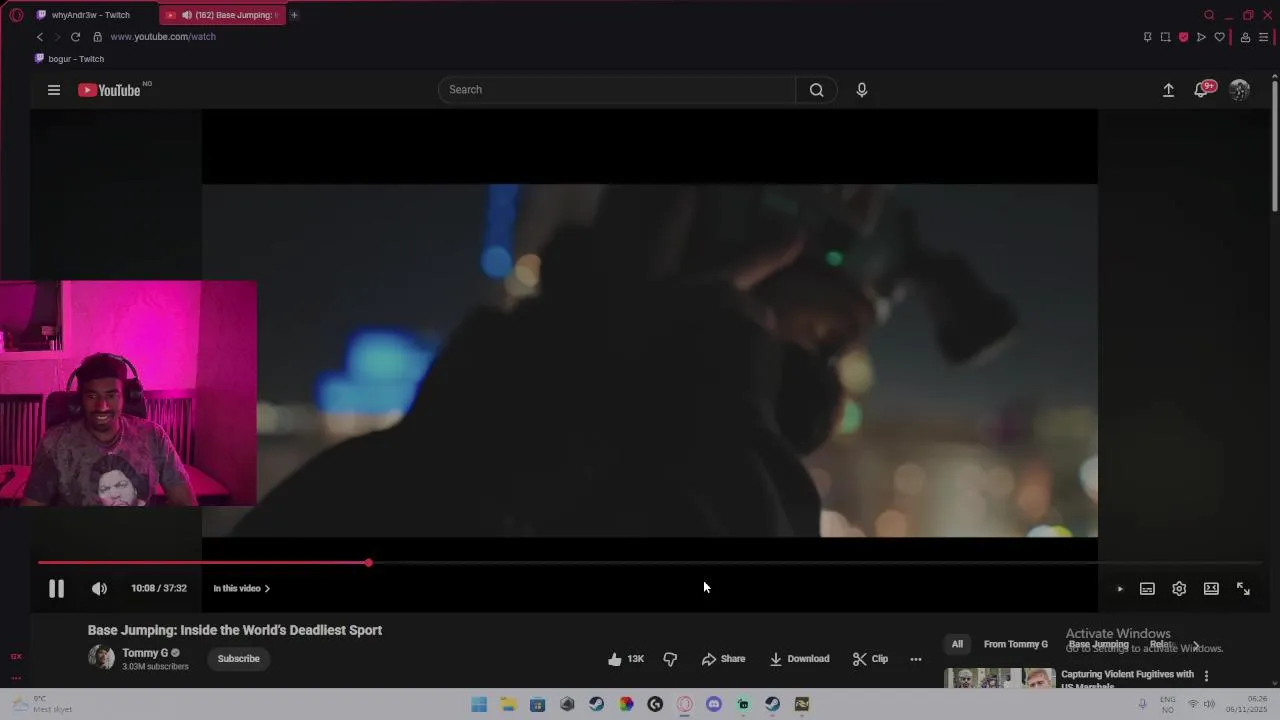Download this video
This screenshot has width=1280, height=720.
(799, 659)
